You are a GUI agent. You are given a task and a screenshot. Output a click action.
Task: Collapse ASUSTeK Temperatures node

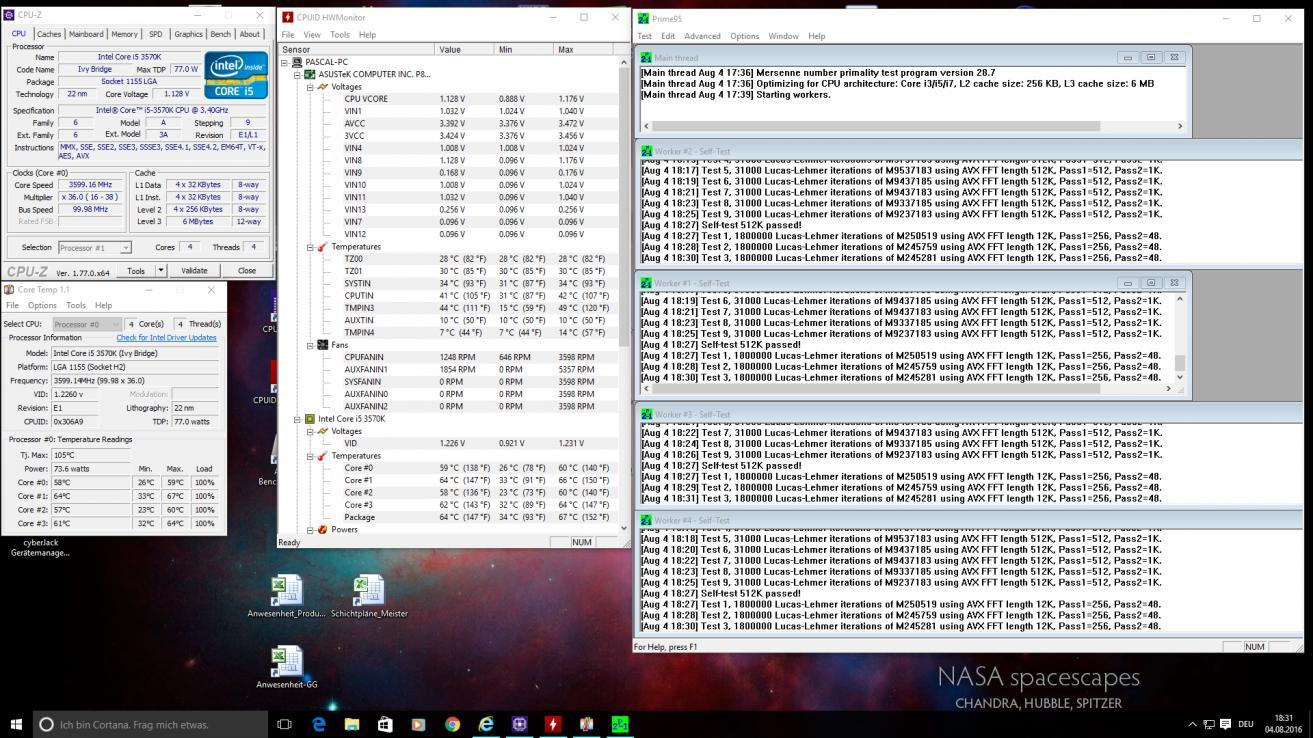coord(309,247)
